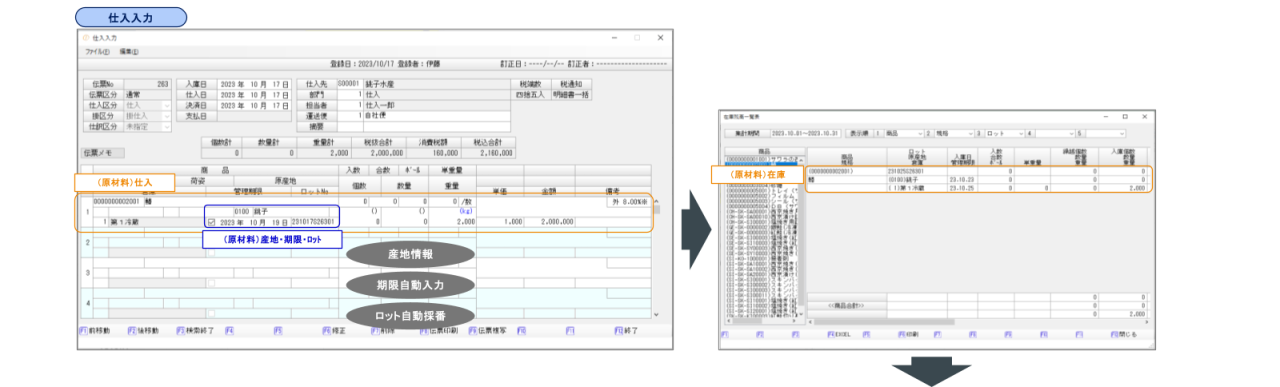1280x387 pixels.
Task: Open the 編集 menu
Action: pos(128,51)
